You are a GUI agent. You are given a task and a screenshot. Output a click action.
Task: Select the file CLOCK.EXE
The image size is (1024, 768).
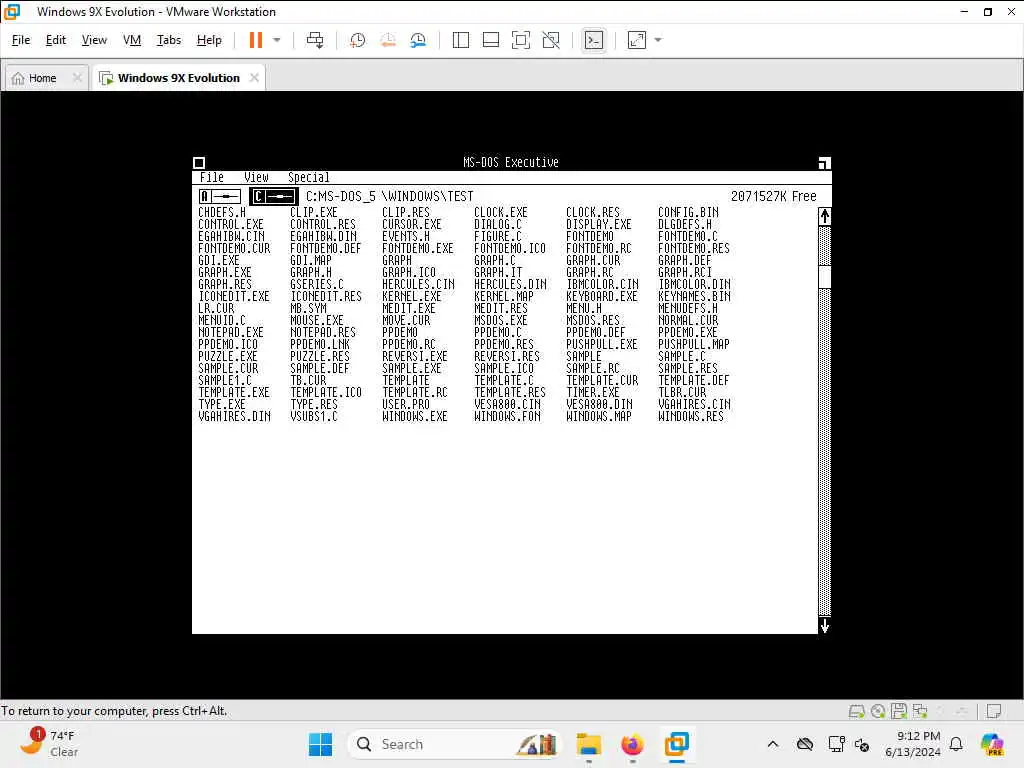tap(501, 213)
